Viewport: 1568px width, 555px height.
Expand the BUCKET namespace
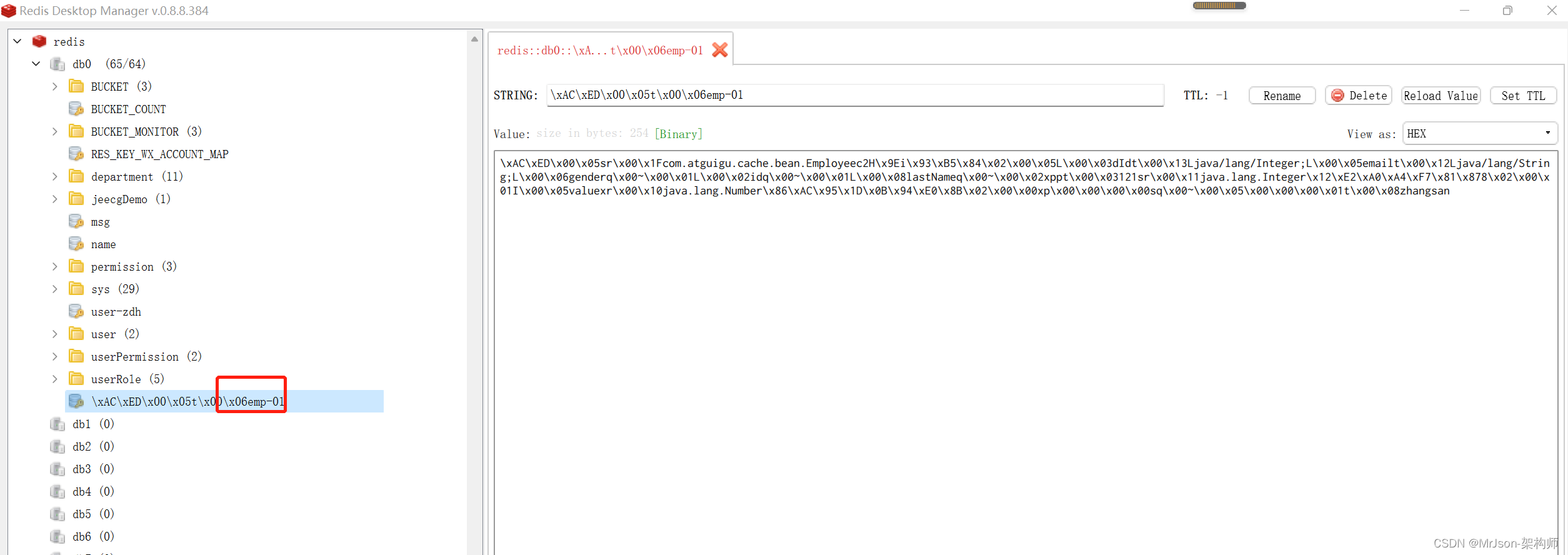55,86
